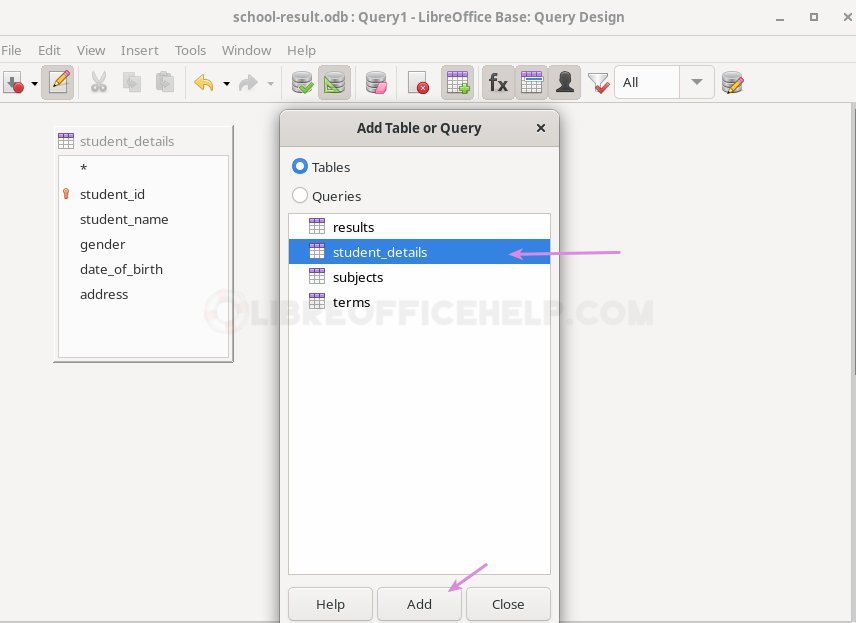The width and height of the screenshot is (856, 623).
Task: Select the Tables radio button
Action: tap(300, 167)
